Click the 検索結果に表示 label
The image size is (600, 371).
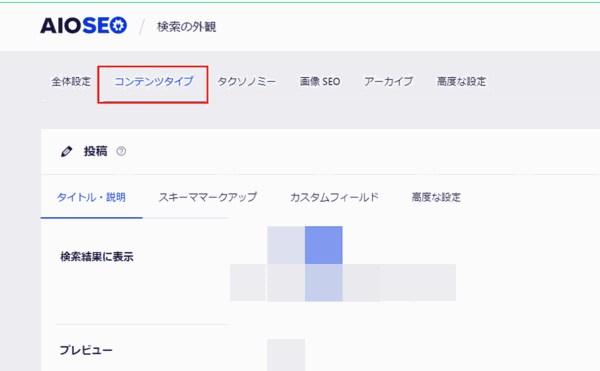coord(97,257)
